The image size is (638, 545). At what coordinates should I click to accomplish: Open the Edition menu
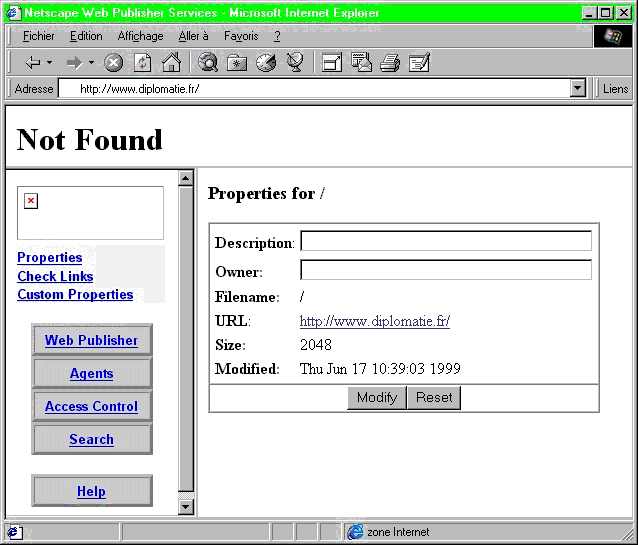86,36
